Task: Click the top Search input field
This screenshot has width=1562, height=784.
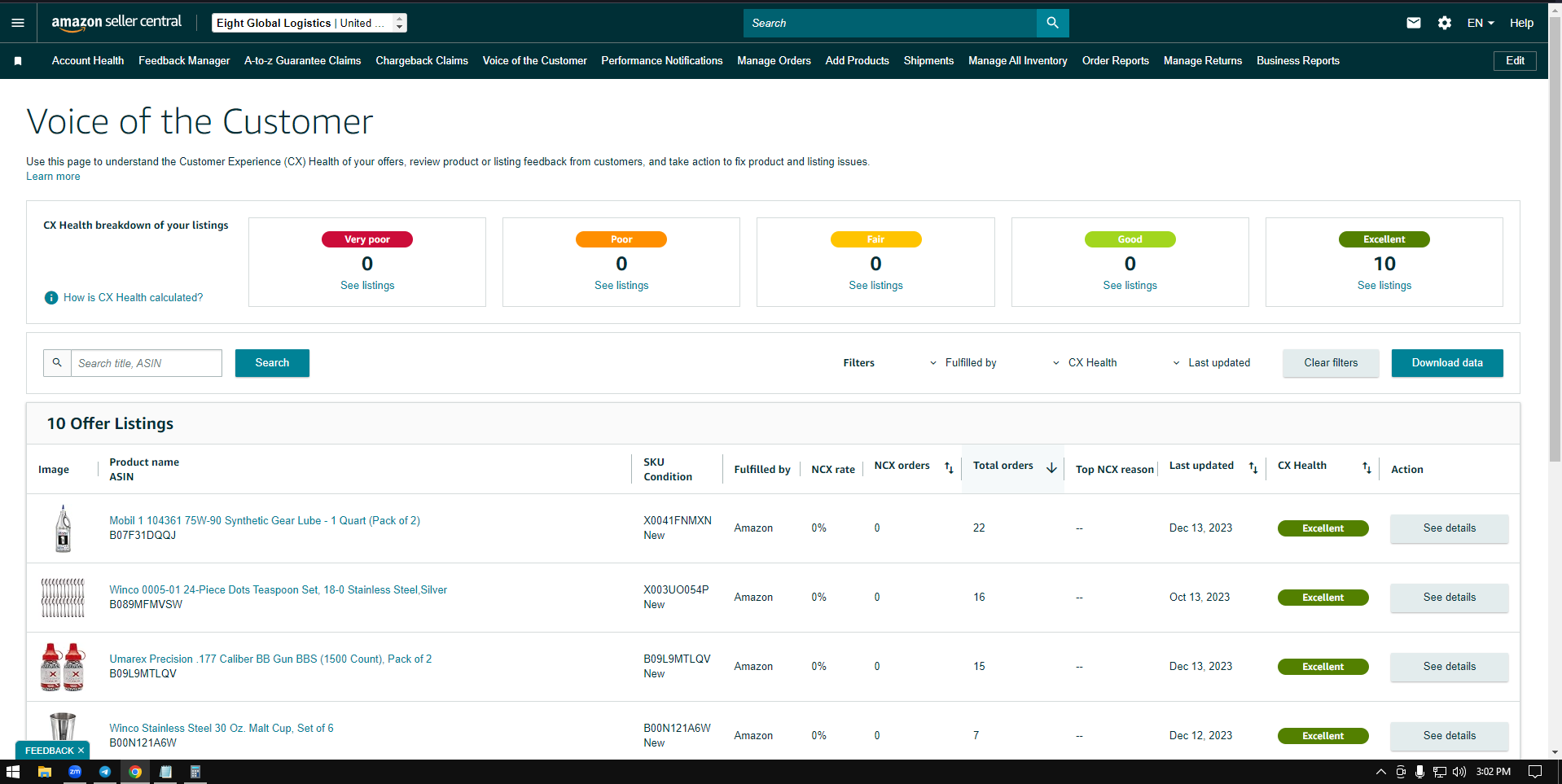Action: click(890, 23)
